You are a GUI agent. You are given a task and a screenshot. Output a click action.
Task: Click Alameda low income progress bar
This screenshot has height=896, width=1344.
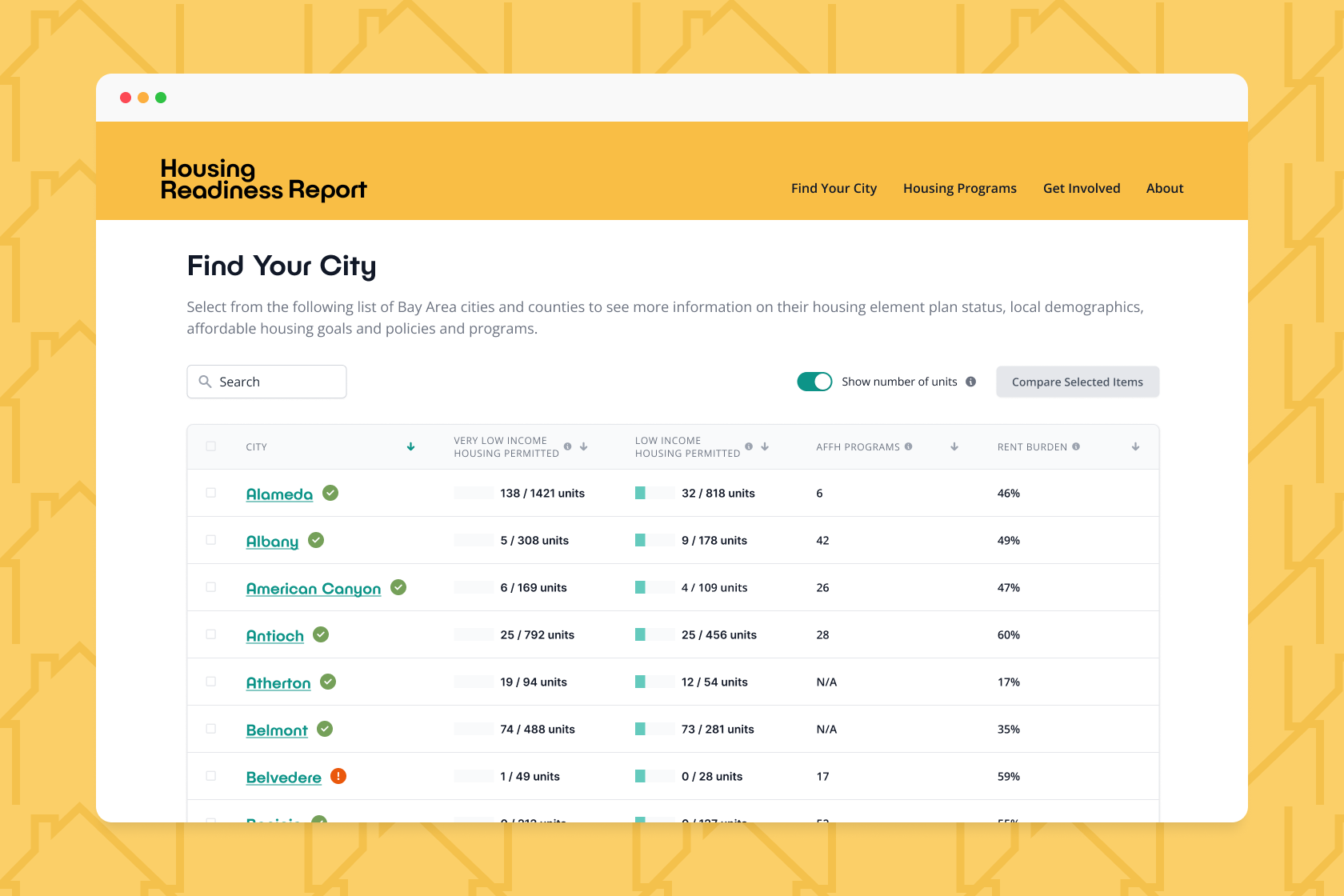[x=654, y=493]
